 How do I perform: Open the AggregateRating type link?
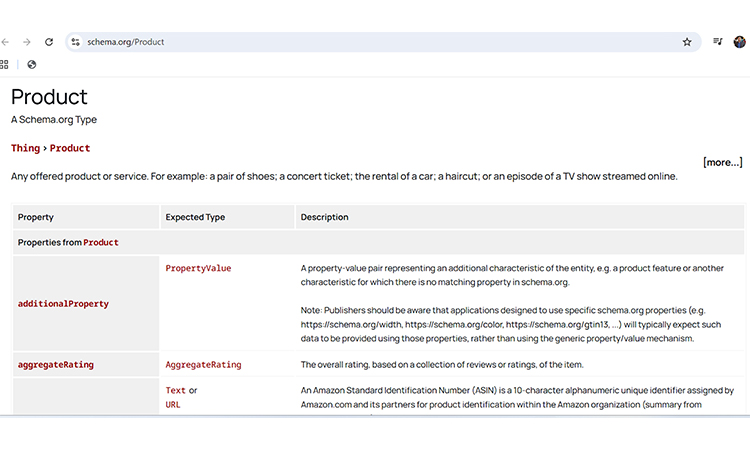pos(203,365)
